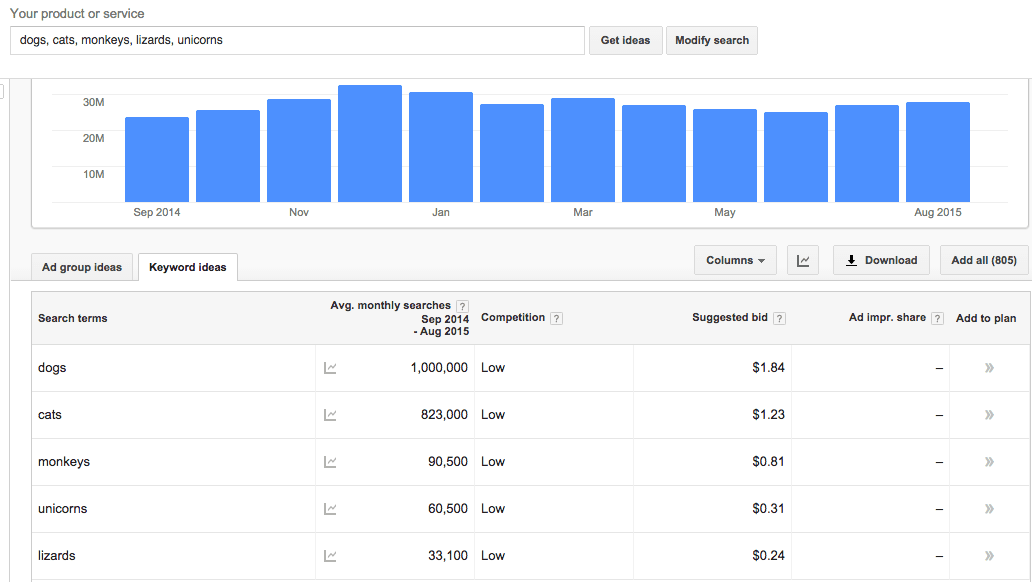Select the May chart bar
This screenshot has height=582, width=1032.
tap(725, 155)
